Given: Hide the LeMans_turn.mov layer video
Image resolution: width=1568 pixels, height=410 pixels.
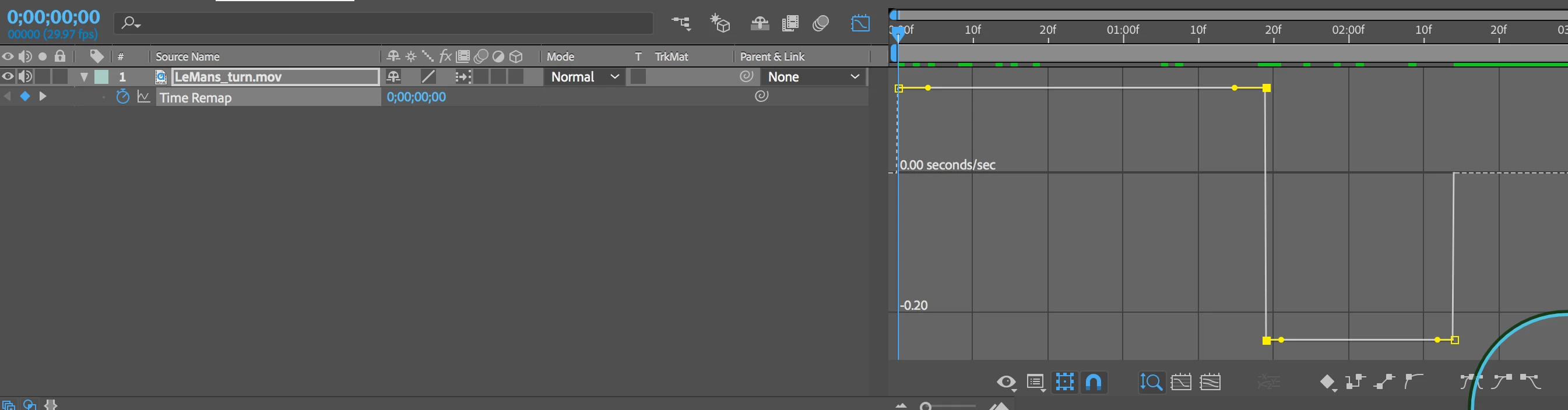Looking at the screenshot, I should pyautogui.click(x=8, y=77).
